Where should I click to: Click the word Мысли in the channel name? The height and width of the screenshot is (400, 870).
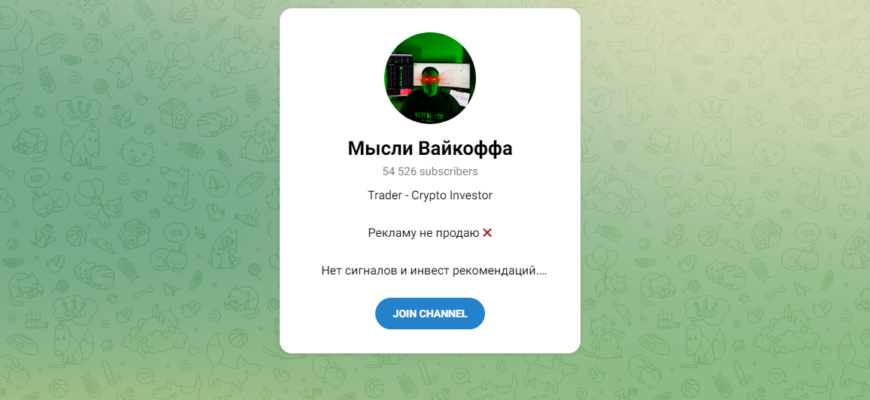pyautogui.click(x=380, y=149)
